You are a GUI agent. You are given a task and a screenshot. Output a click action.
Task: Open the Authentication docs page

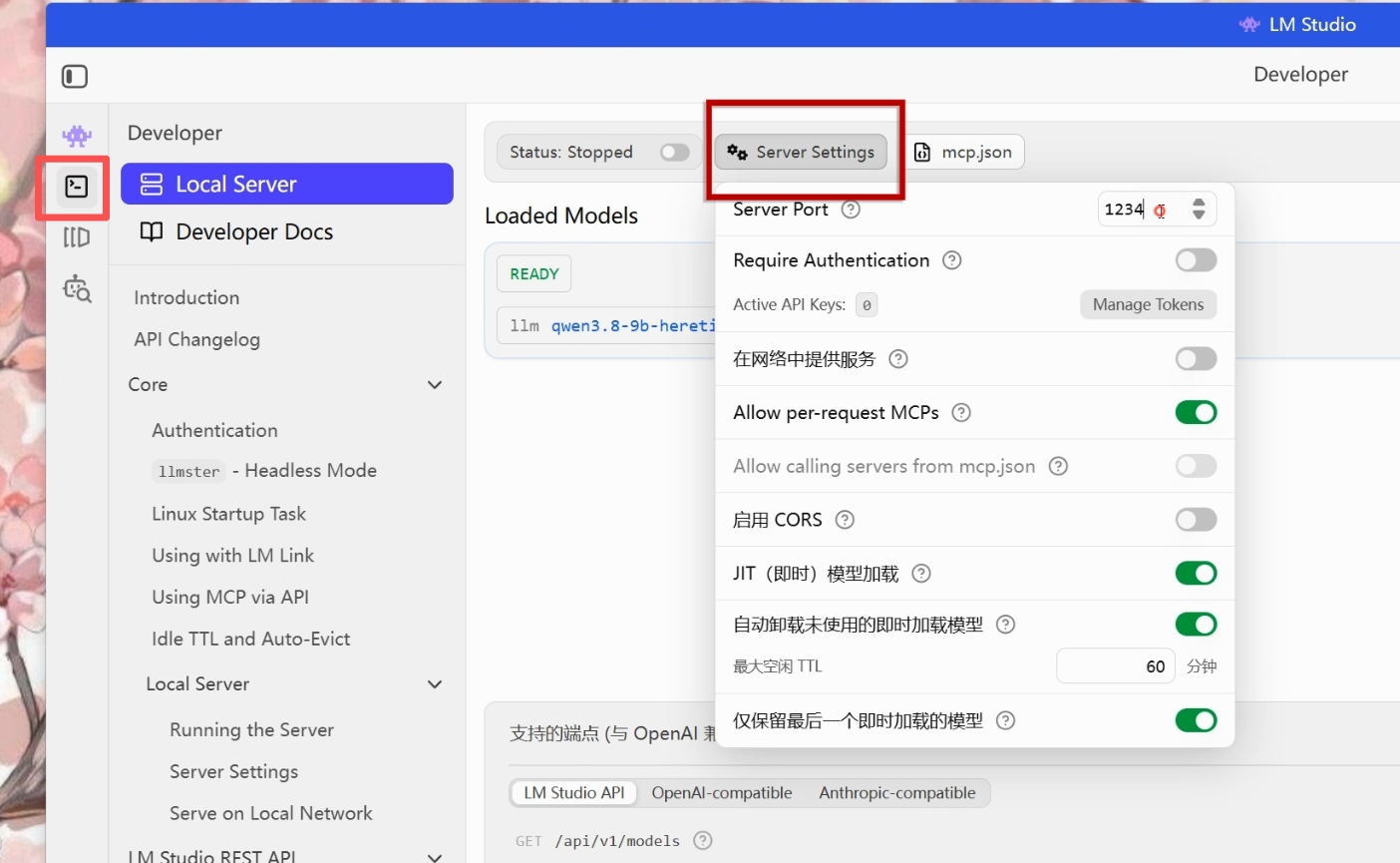[x=214, y=430]
